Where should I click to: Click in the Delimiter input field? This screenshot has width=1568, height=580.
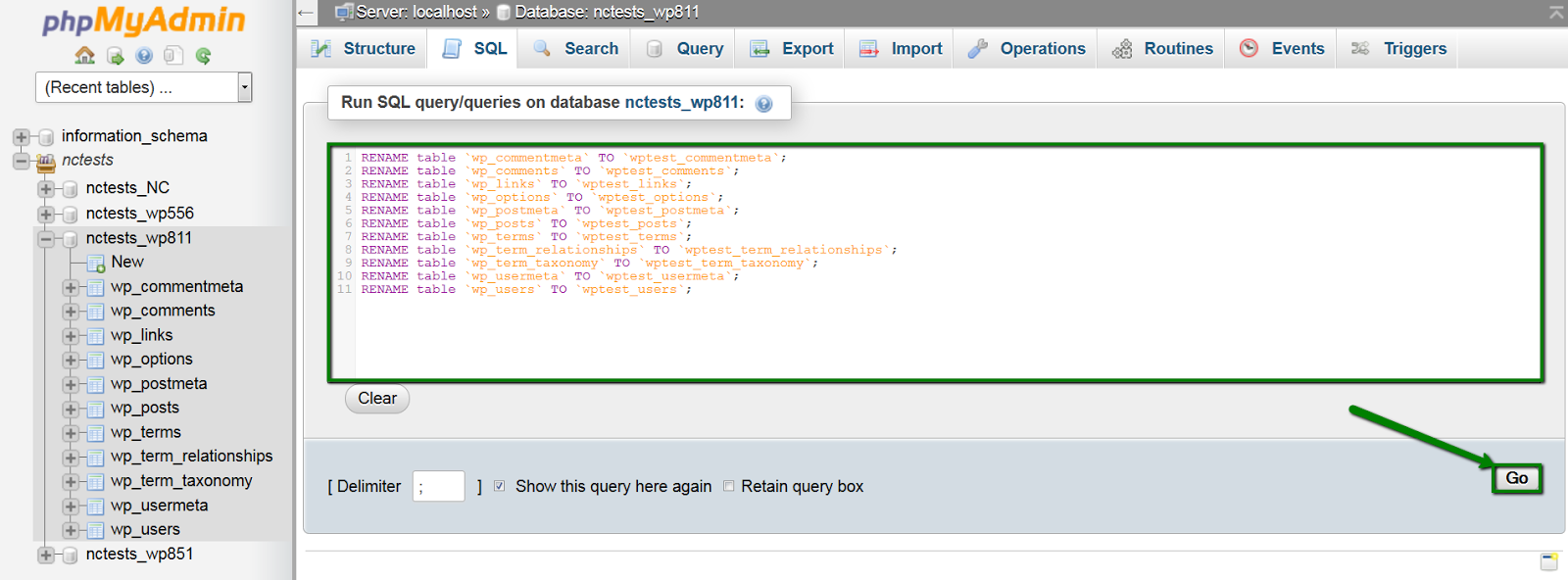point(439,486)
